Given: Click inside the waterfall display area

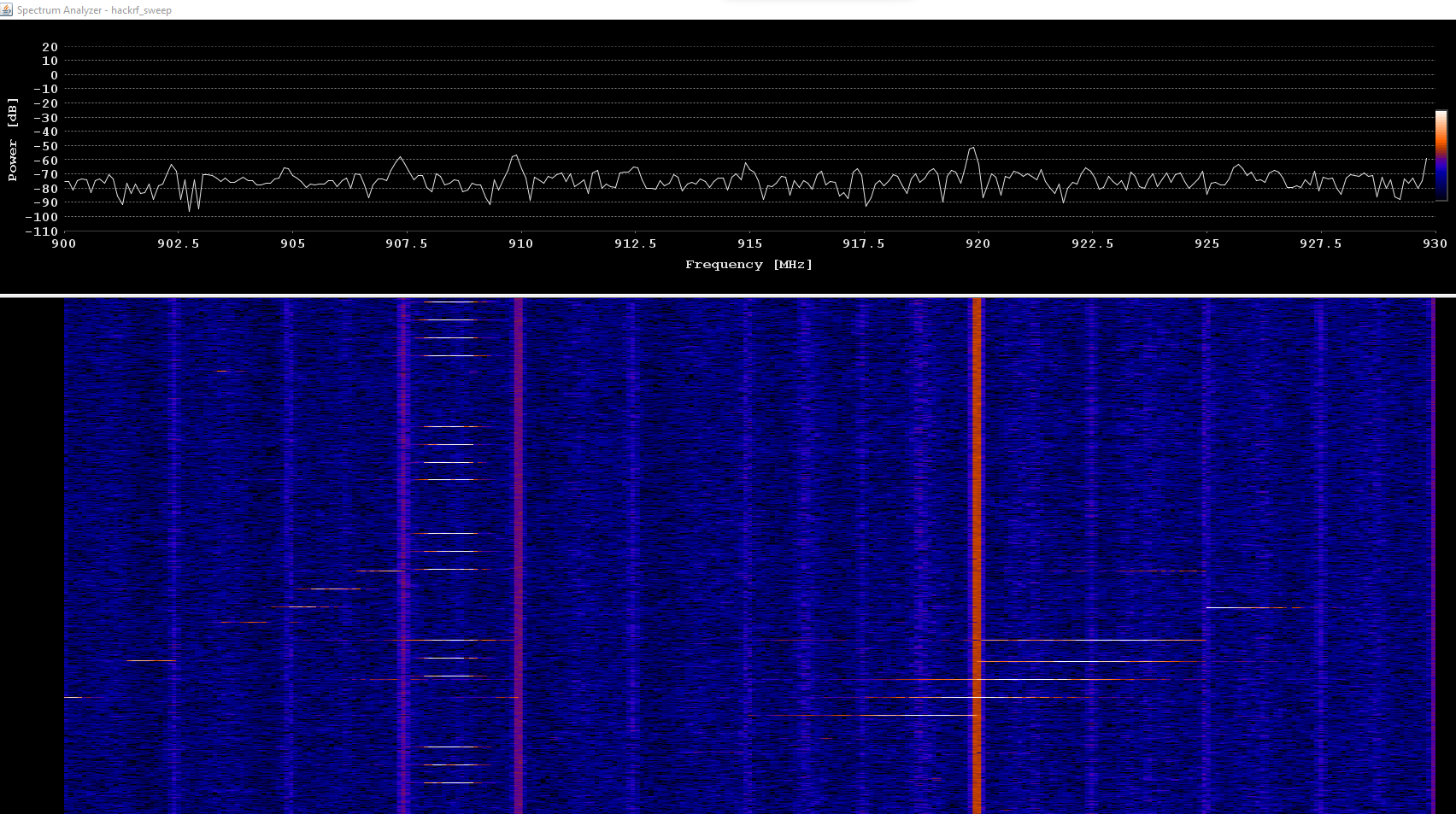Looking at the screenshot, I should (684, 512).
